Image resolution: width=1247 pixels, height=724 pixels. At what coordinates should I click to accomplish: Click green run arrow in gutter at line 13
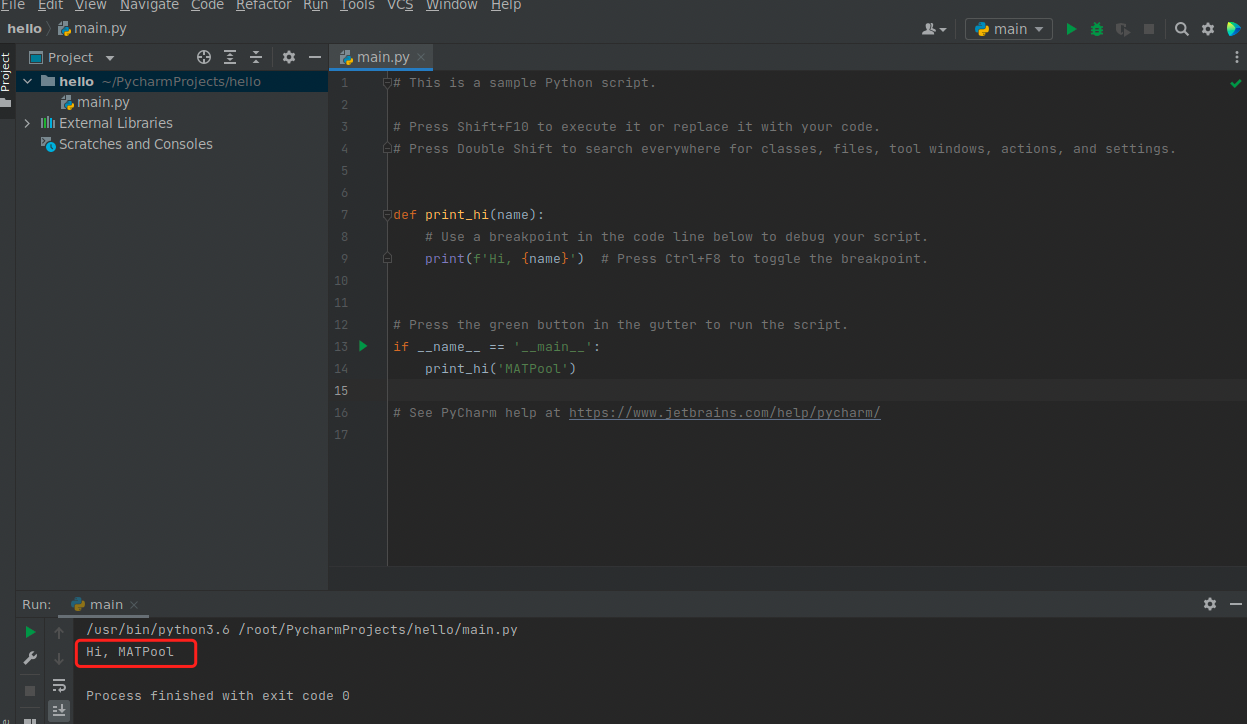(363, 346)
